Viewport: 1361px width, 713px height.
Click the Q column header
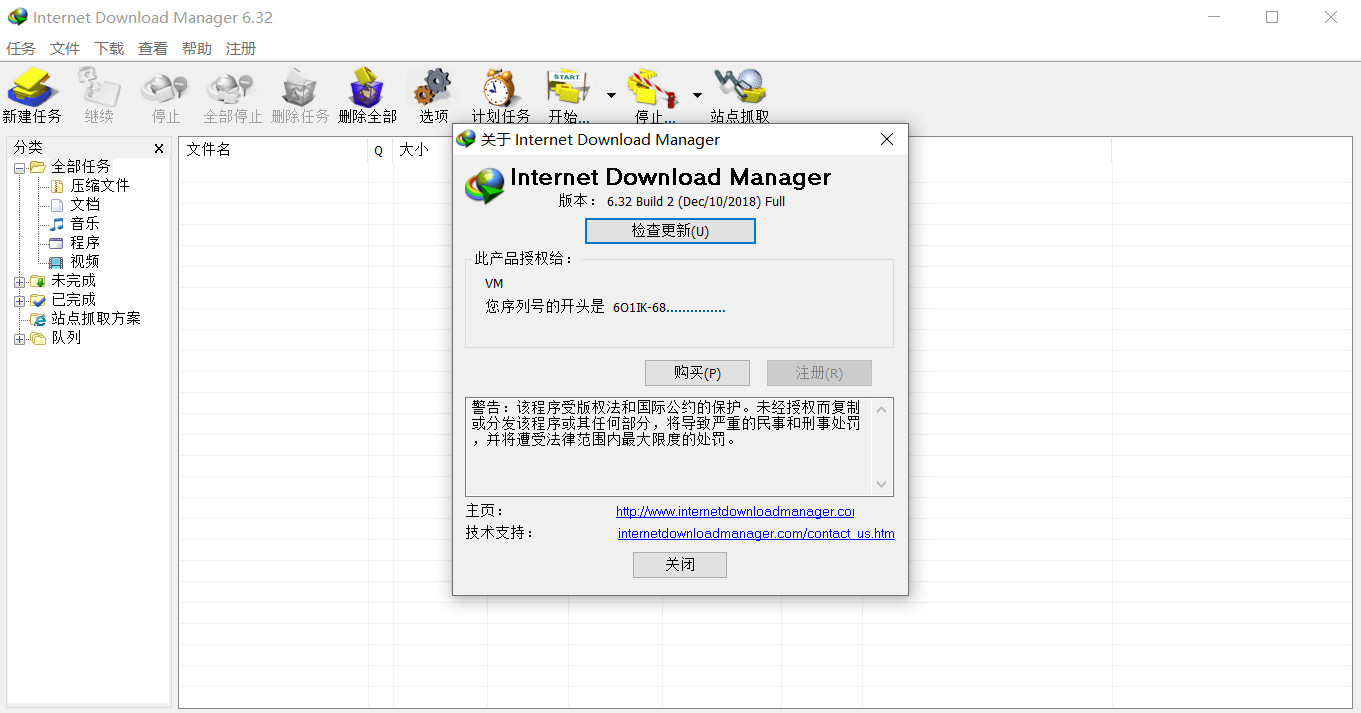[380, 150]
